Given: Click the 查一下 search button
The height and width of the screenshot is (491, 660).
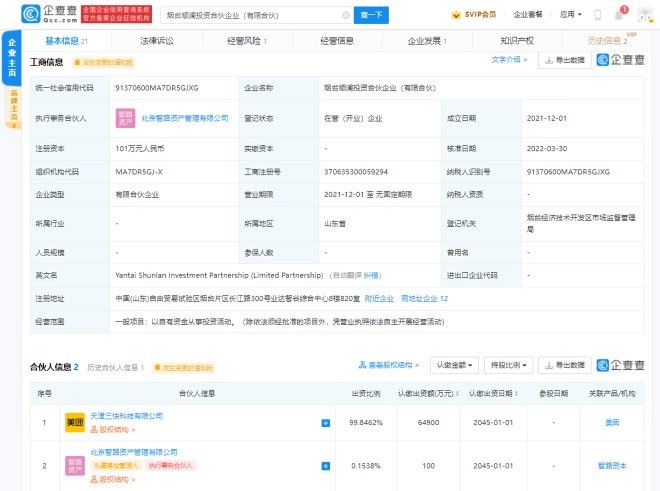Looking at the screenshot, I should click(x=371, y=15).
